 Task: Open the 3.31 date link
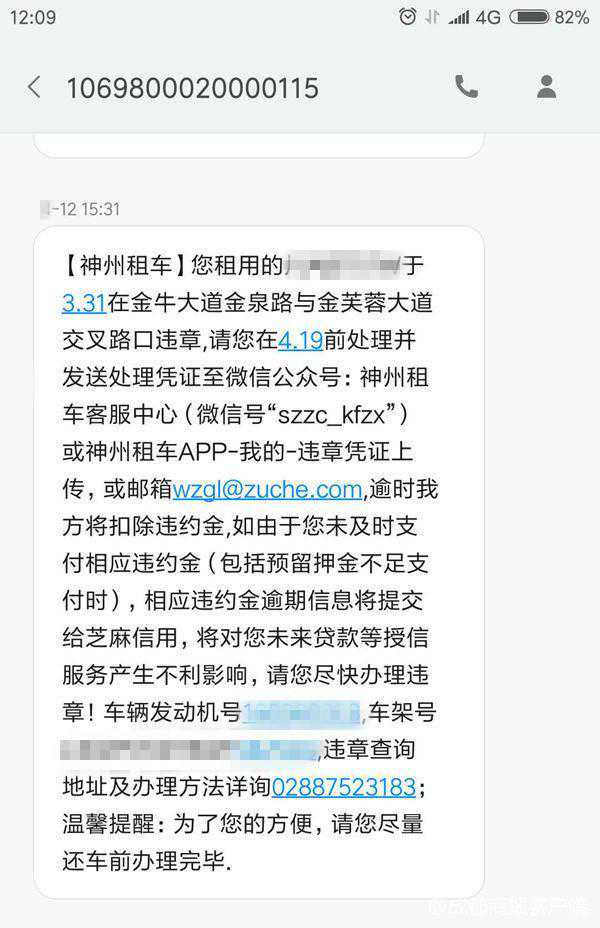click(84, 304)
